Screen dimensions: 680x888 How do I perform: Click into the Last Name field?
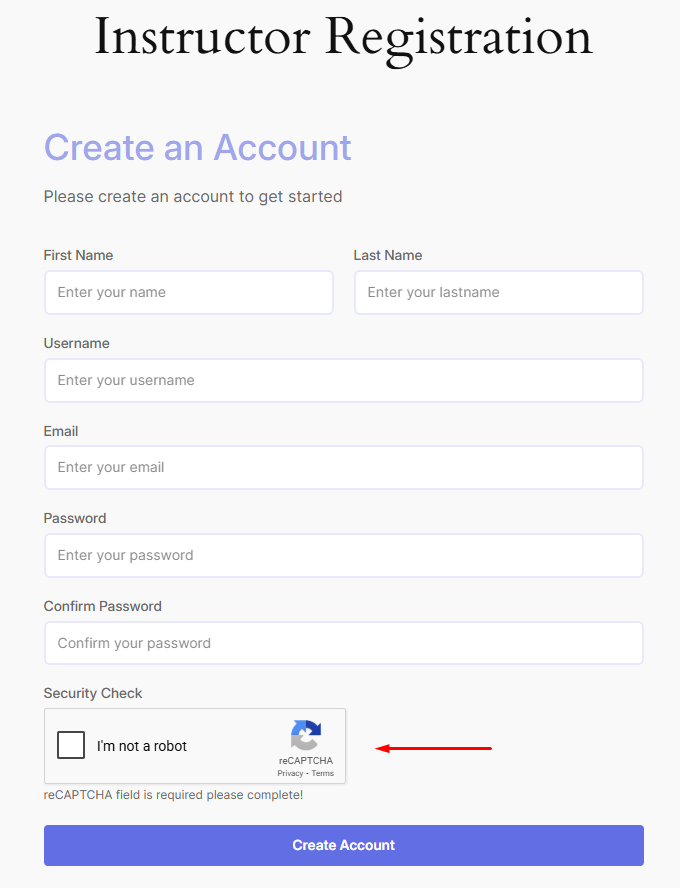pos(498,293)
